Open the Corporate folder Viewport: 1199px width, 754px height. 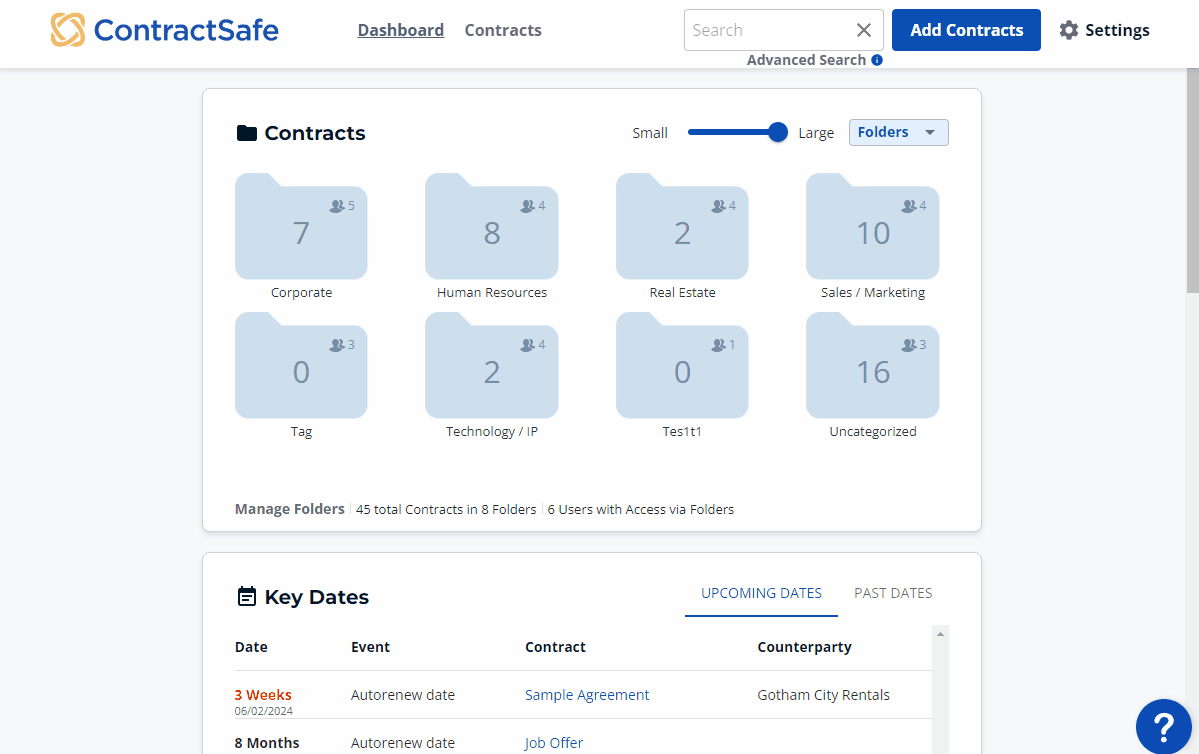(x=301, y=229)
